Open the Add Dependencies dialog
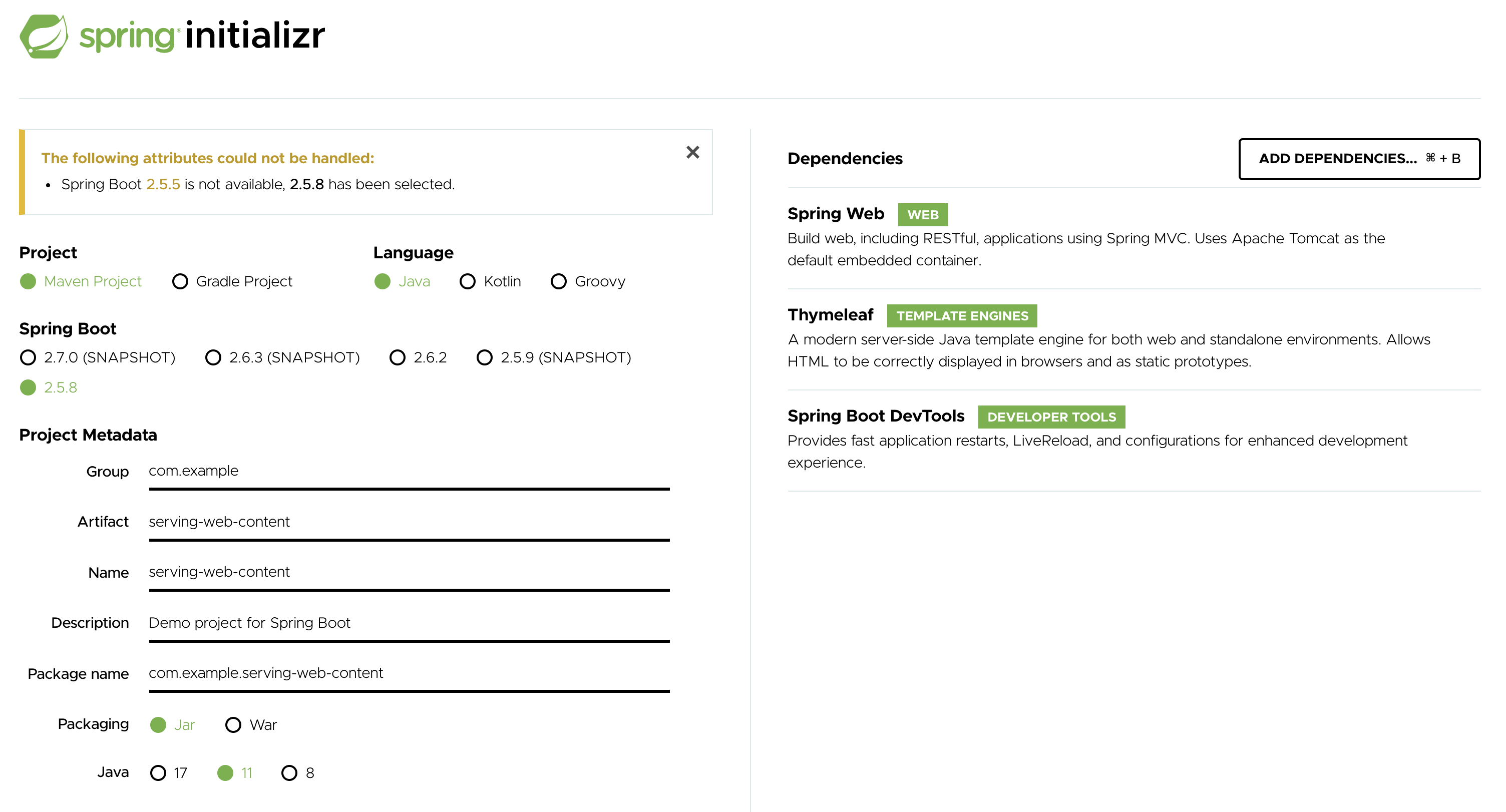1506x812 pixels. click(1359, 159)
